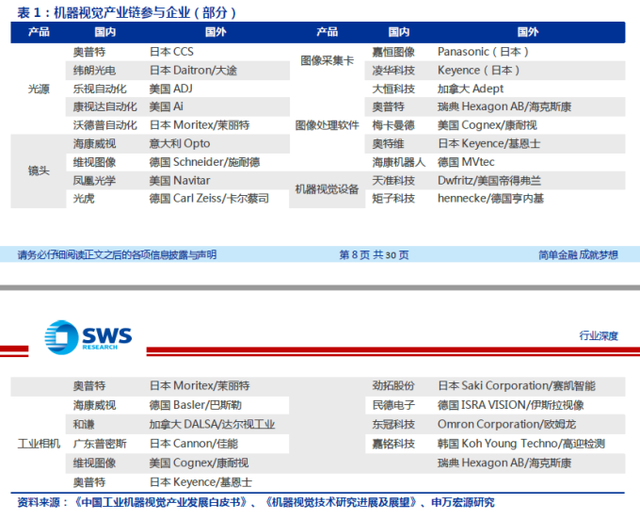Image resolution: width=640 pixels, height=520 pixels.
Task: Select 德国 Carl Zeiss/卡尔蔡司 cell
Action: 209,198
